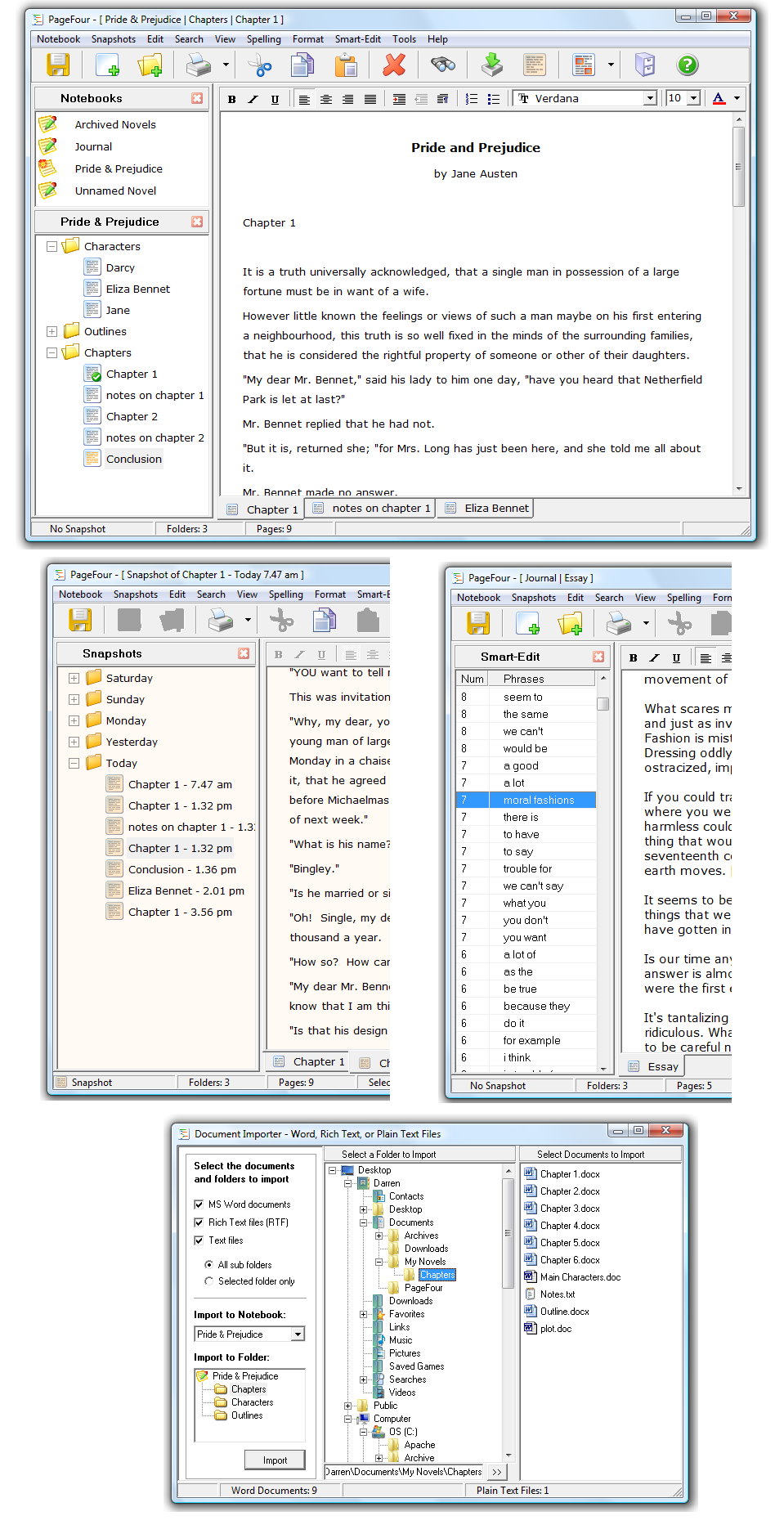Click the green arrow Import icon

(x=491, y=65)
